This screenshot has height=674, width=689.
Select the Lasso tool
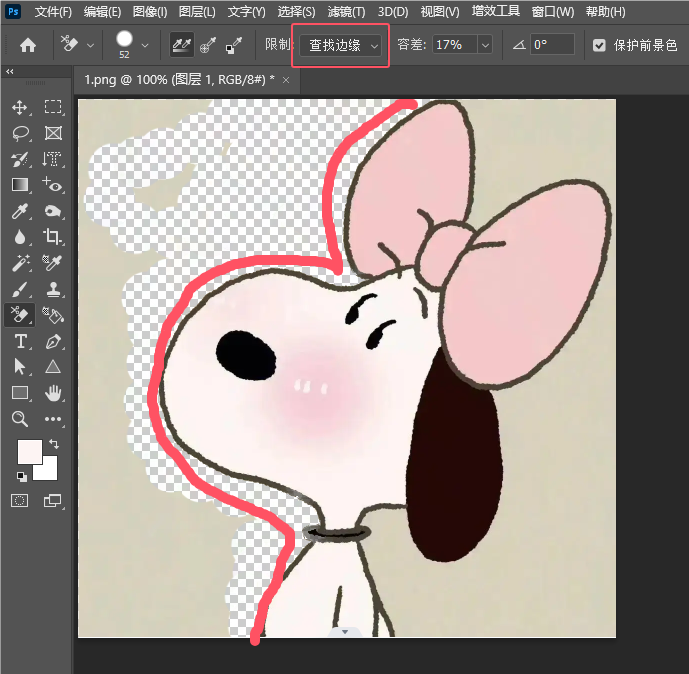coord(20,133)
